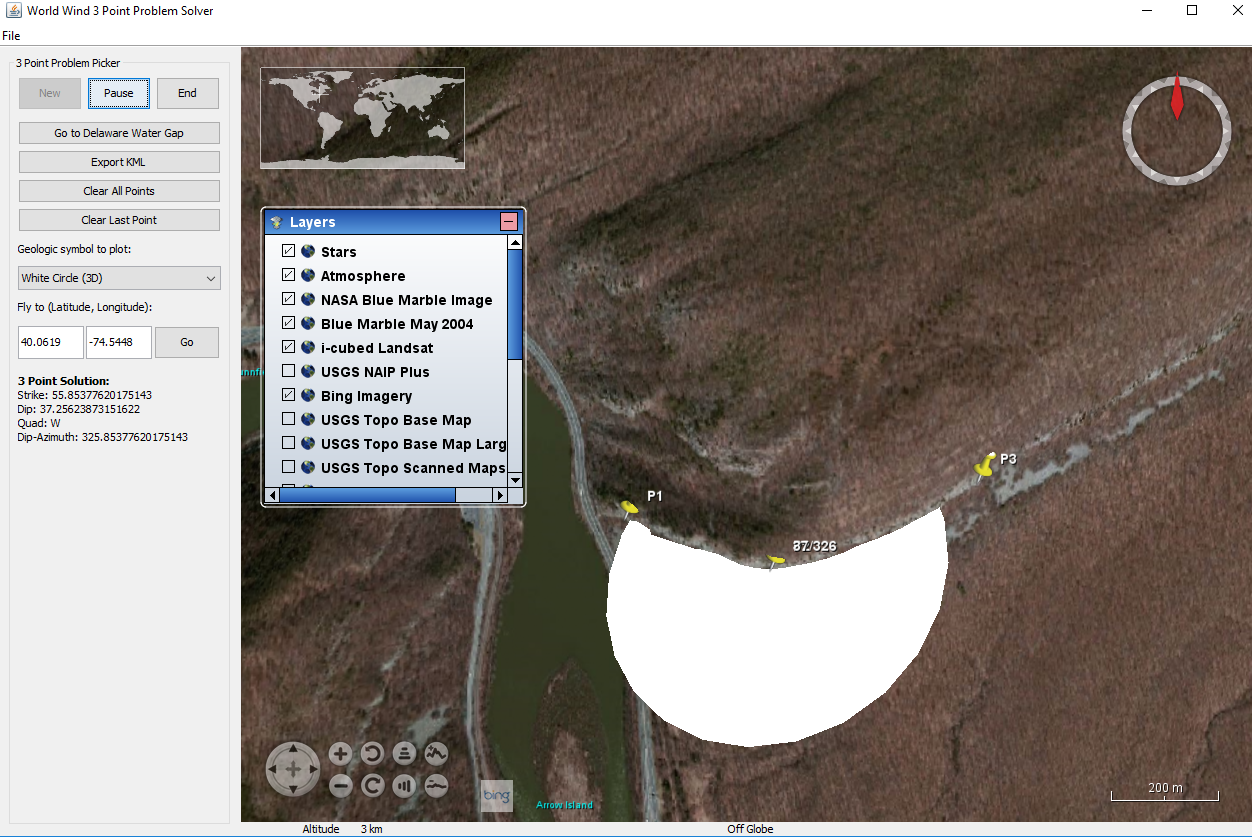Click the compass in the map corner

[1177, 130]
